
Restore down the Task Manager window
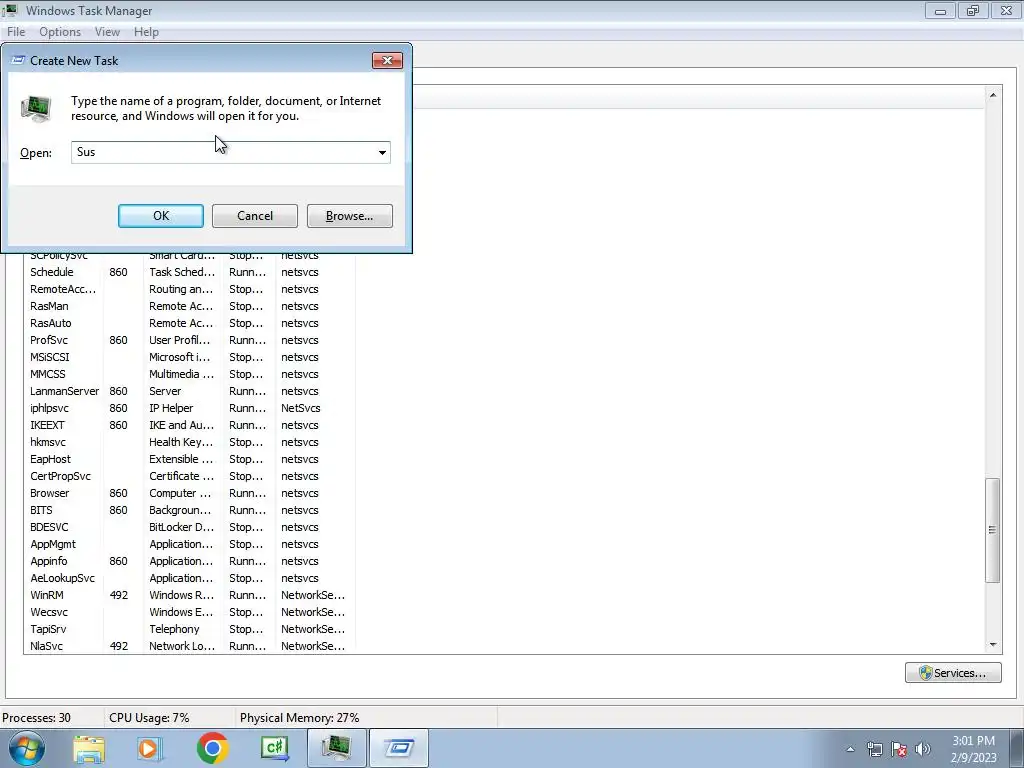click(973, 10)
